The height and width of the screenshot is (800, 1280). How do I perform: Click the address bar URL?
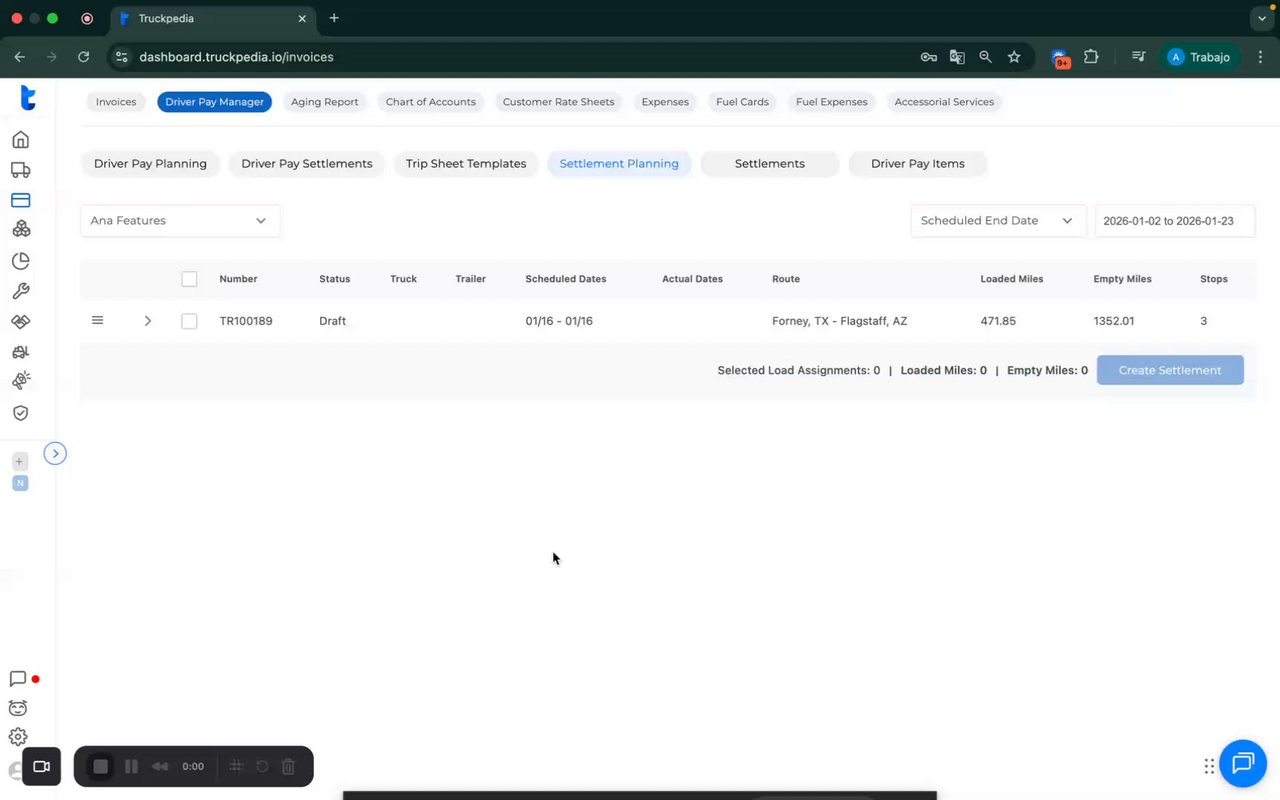click(x=236, y=57)
